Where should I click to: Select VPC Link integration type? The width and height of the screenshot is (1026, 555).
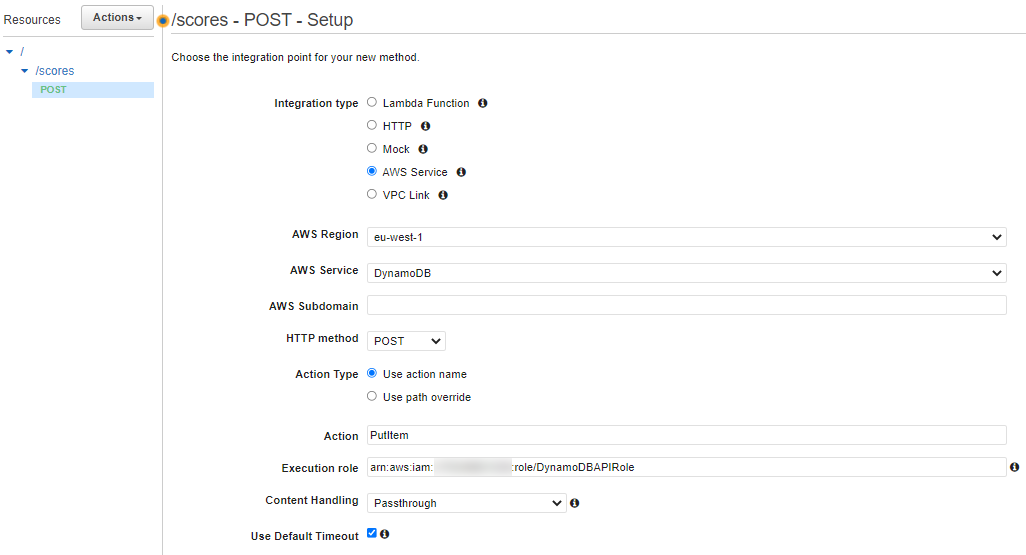[372, 194]
